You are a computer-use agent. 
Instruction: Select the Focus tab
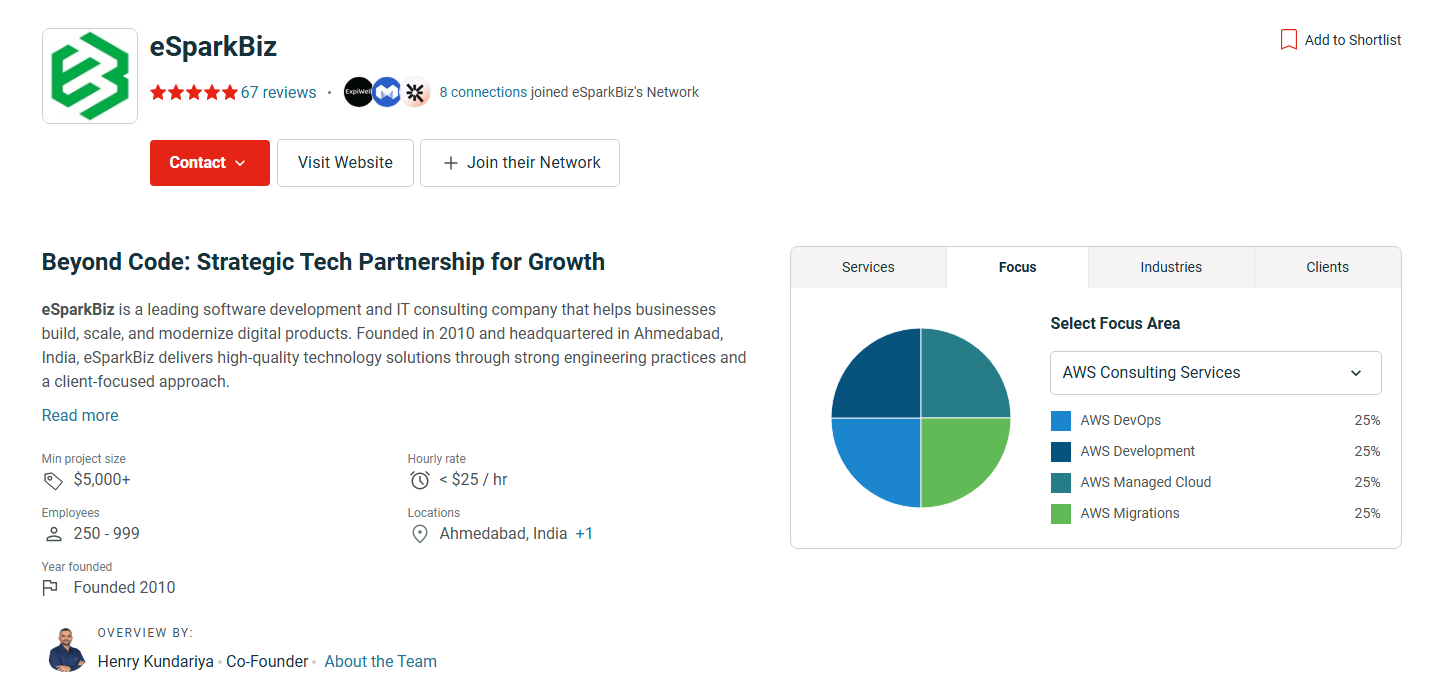point(1017,267)
